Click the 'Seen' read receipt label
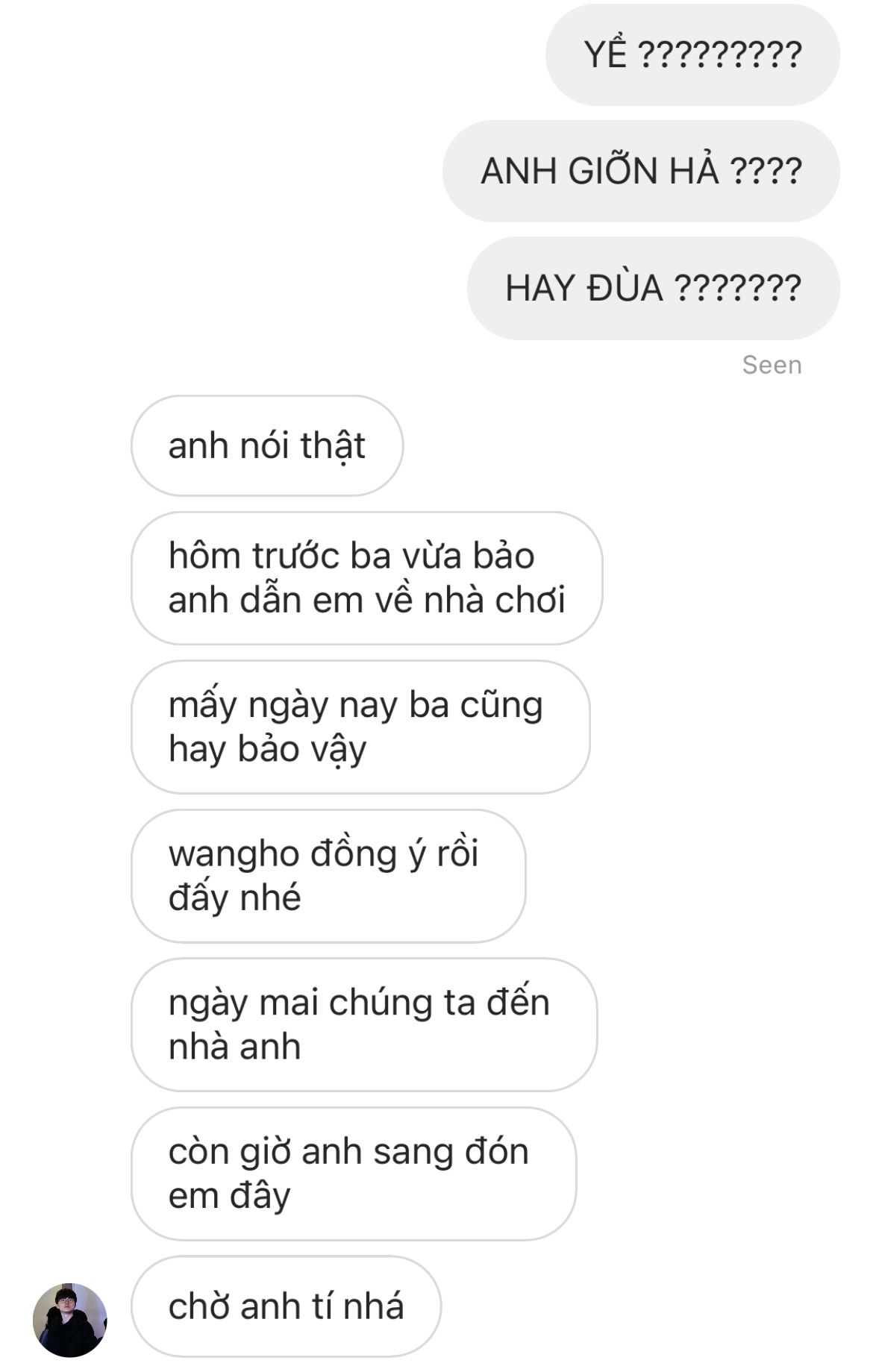This screenshot has height=1372, width=873. click(x=772, y=365)
